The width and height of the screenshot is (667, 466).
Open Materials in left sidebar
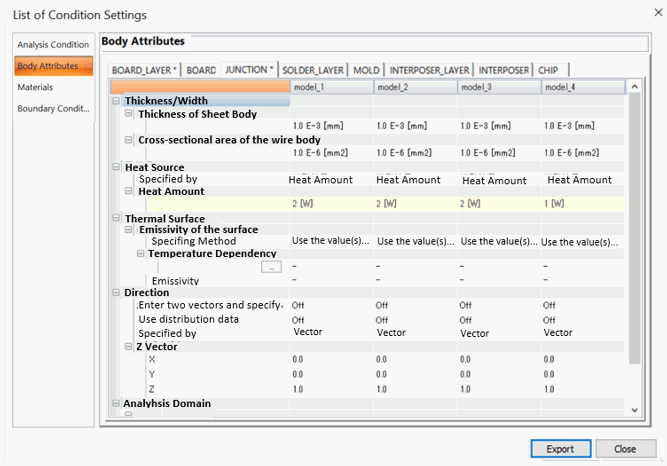35,87
